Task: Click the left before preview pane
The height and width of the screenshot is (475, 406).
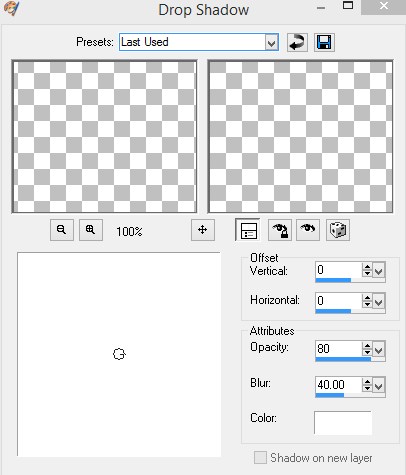Action: pos(104,137)
